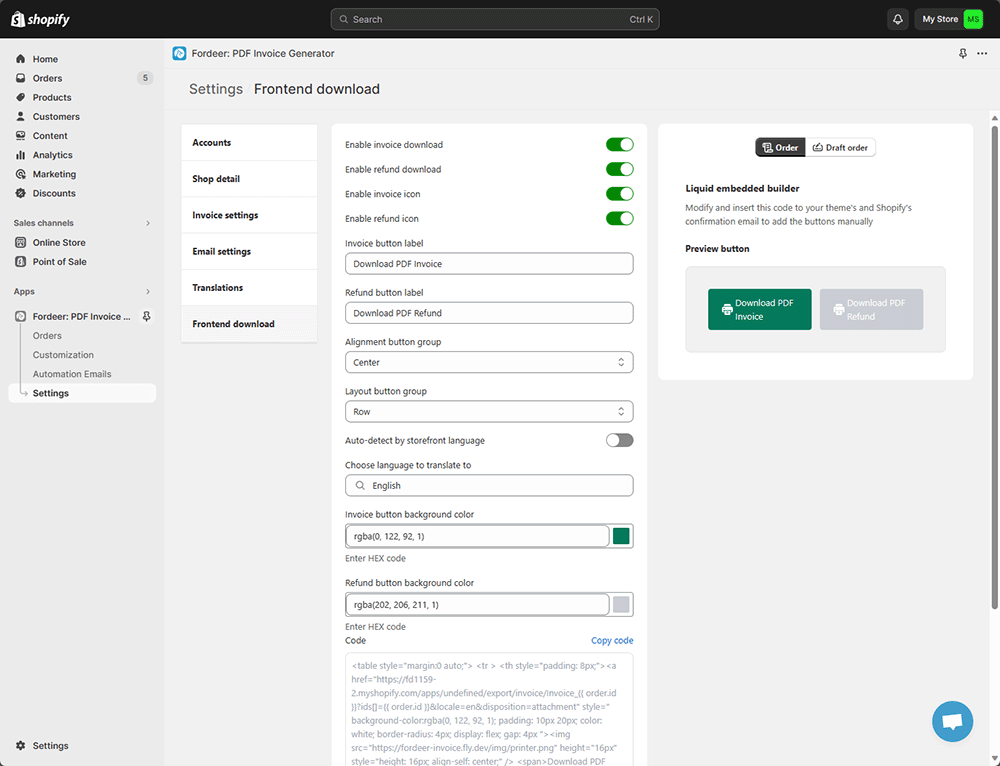Expand Sales channels section
Screen dimensions: 1000x766
(148, 223)
